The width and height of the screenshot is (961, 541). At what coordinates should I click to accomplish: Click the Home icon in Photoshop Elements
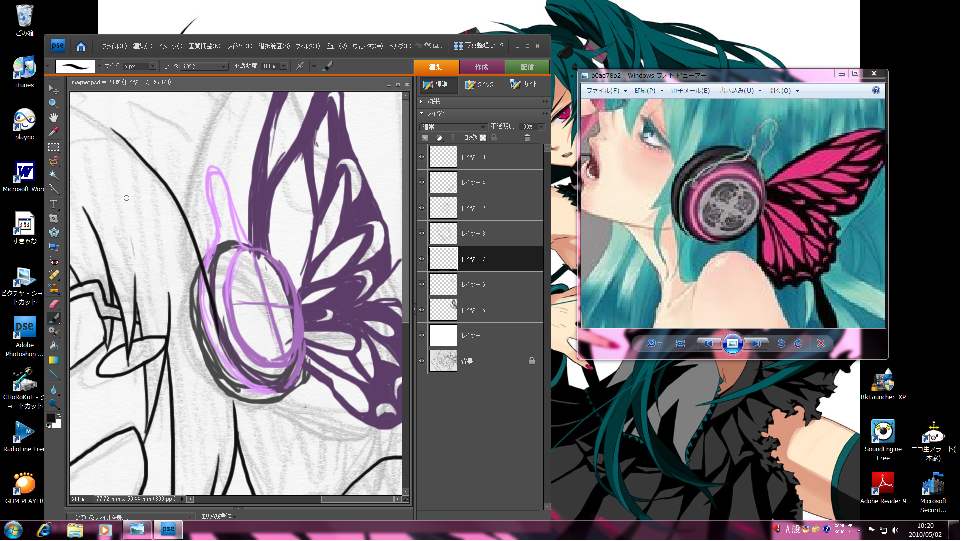pos(81,46)
